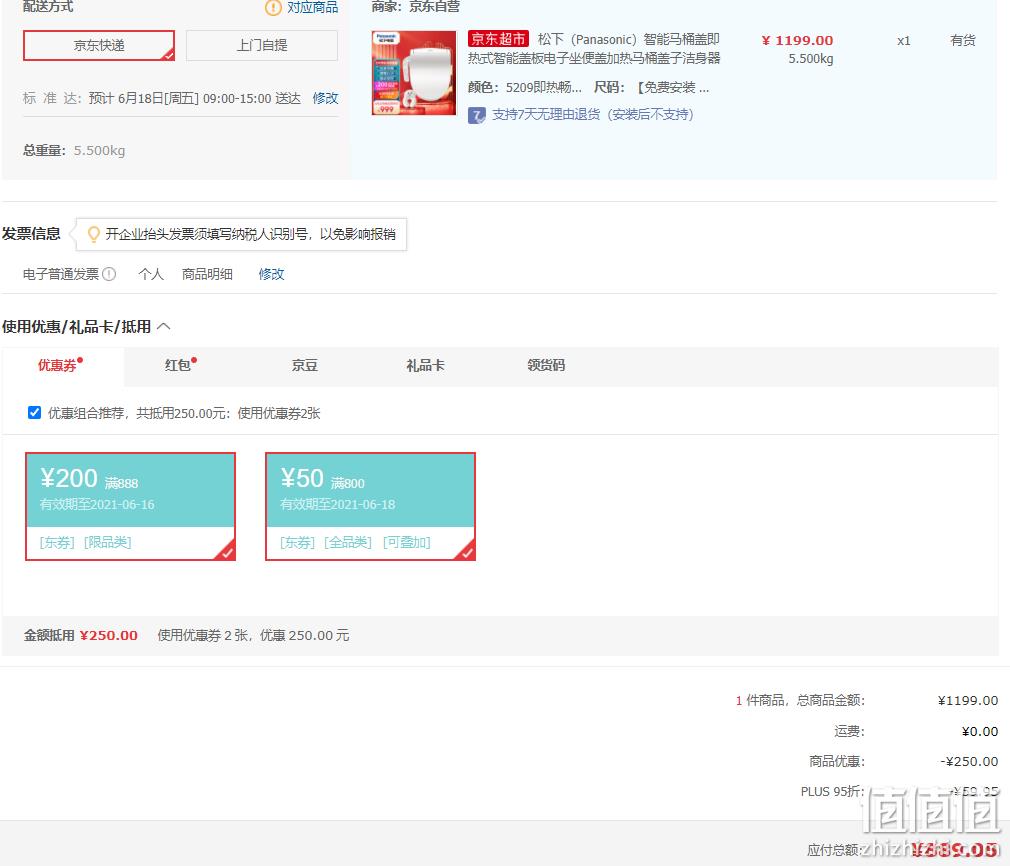Open the 礼品卡 tab

[x=425, y=365]
